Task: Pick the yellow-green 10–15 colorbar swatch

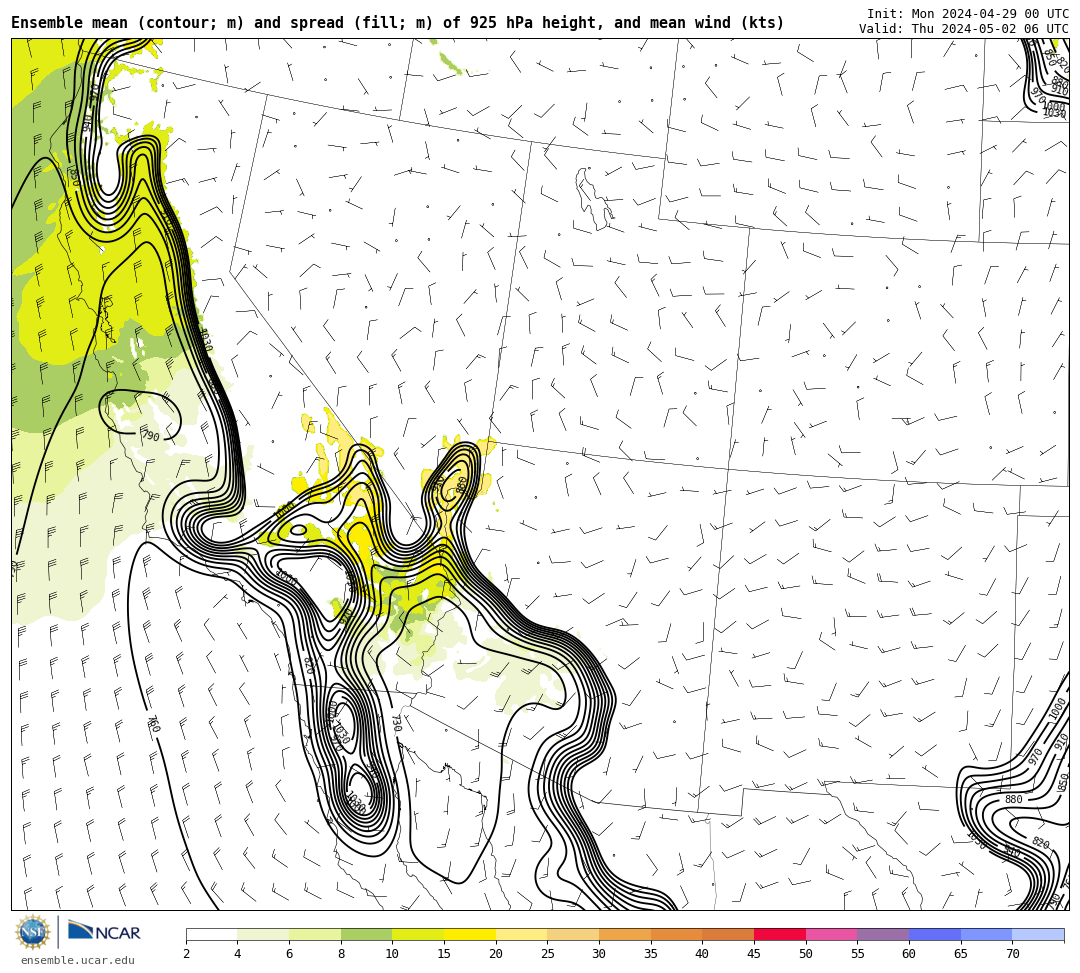Action: [418, 934]
